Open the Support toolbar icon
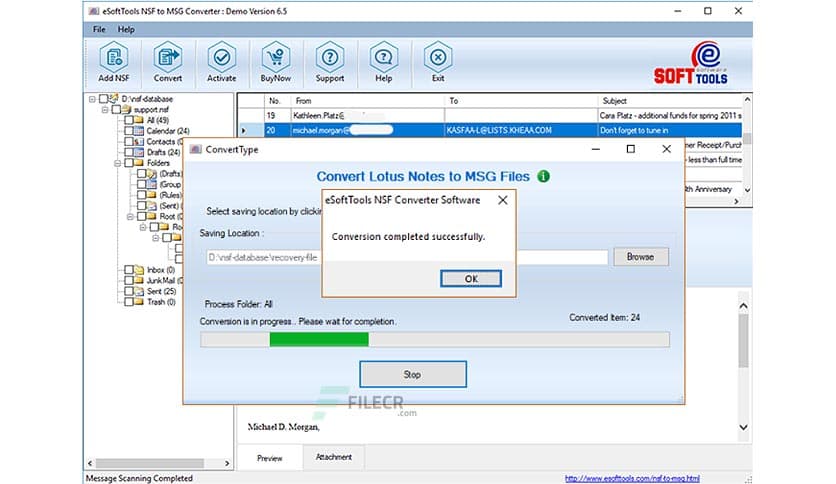The image size is (836, 484). (x=329, y=62)
